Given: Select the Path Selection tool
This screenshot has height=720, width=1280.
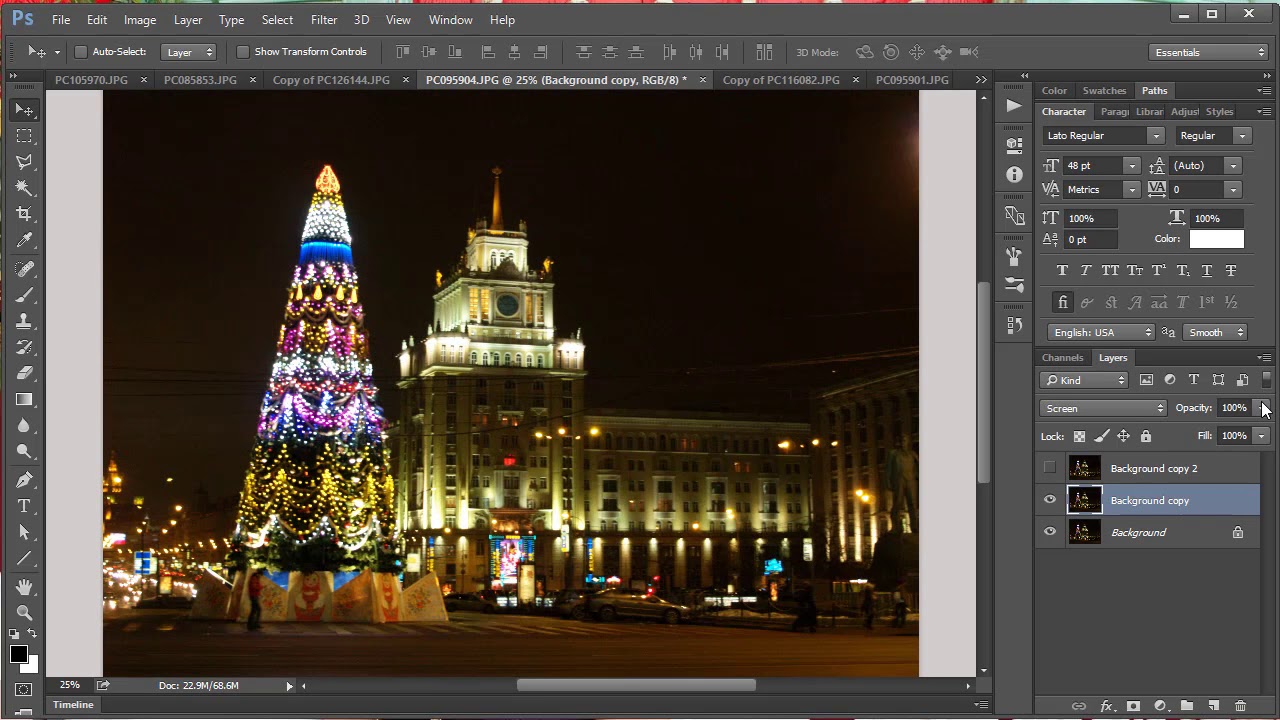Looking at the screenshot, I should [x=25, y=532].
